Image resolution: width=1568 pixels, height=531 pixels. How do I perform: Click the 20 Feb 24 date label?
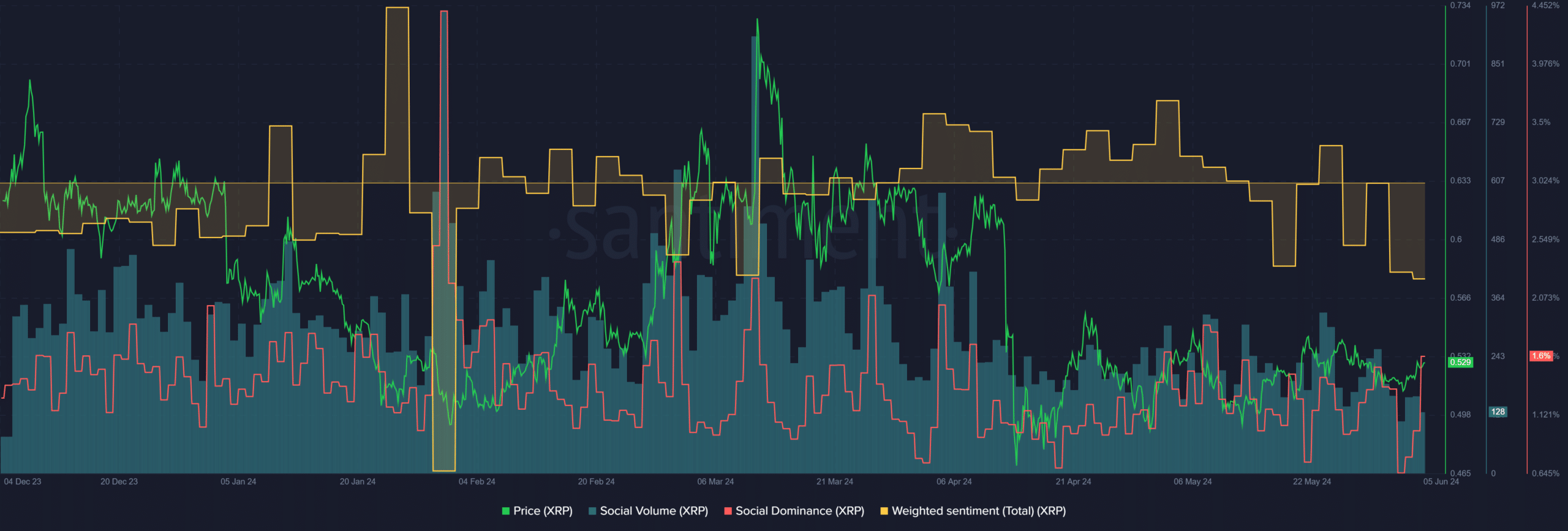(596, 481)
